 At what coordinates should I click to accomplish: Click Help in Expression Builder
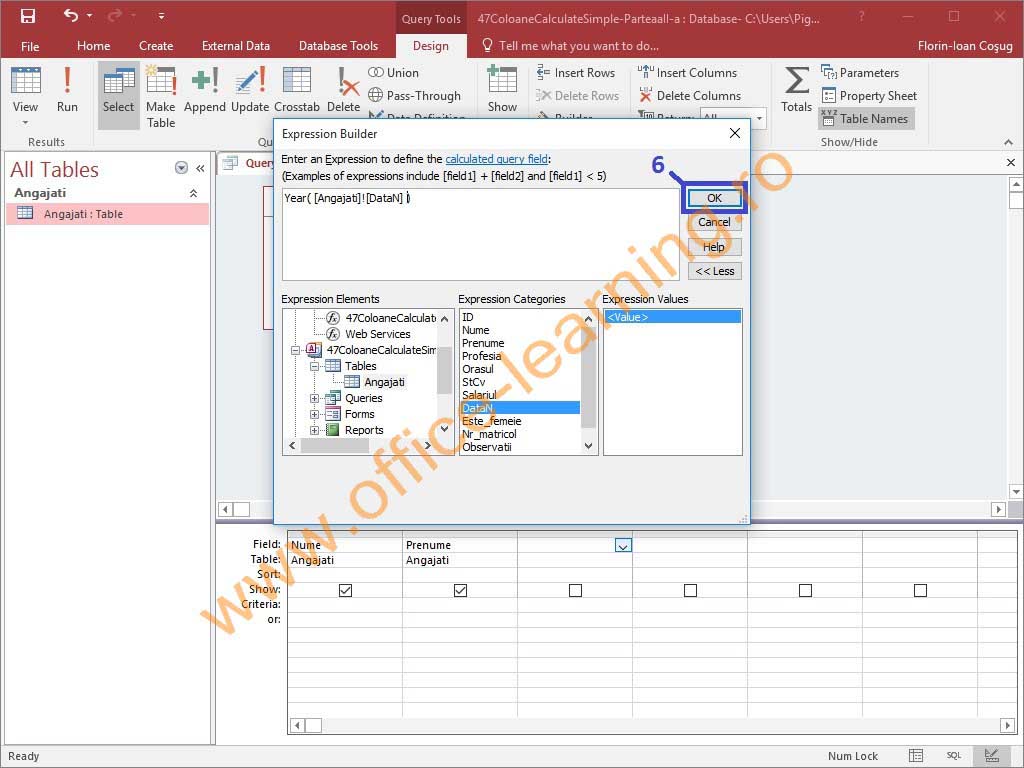click(714, 247)
